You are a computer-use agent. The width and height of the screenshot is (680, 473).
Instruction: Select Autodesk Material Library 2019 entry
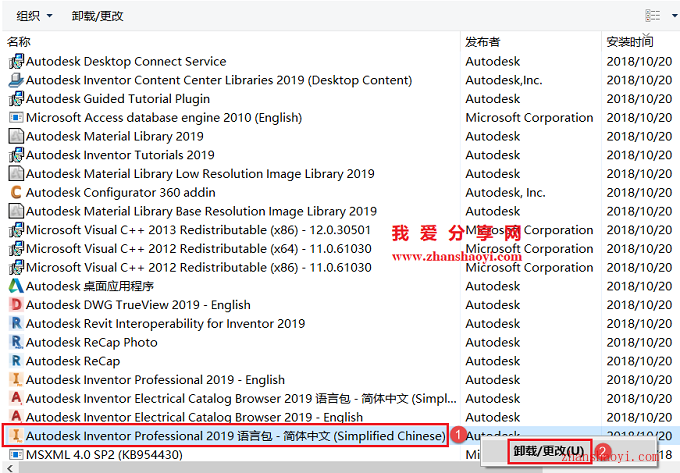[115, 136]
